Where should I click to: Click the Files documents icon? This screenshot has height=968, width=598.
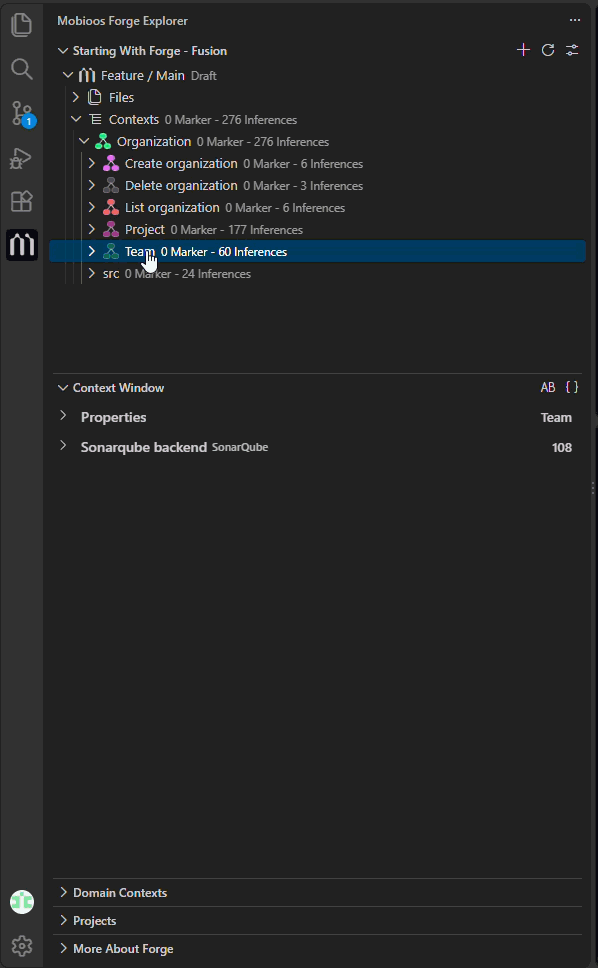(94, 97)
